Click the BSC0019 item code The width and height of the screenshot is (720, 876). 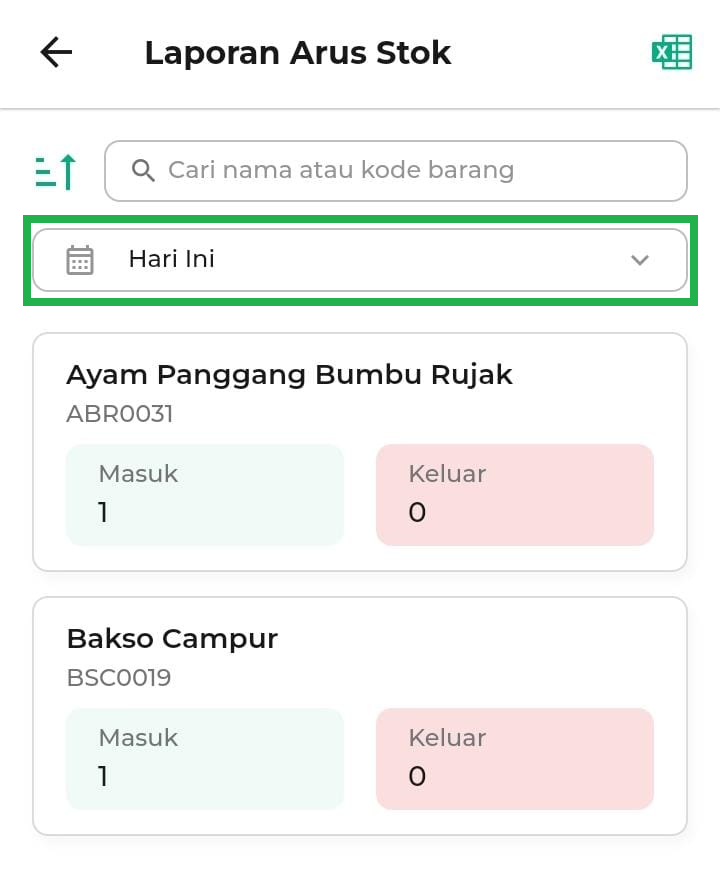[118, 678]
